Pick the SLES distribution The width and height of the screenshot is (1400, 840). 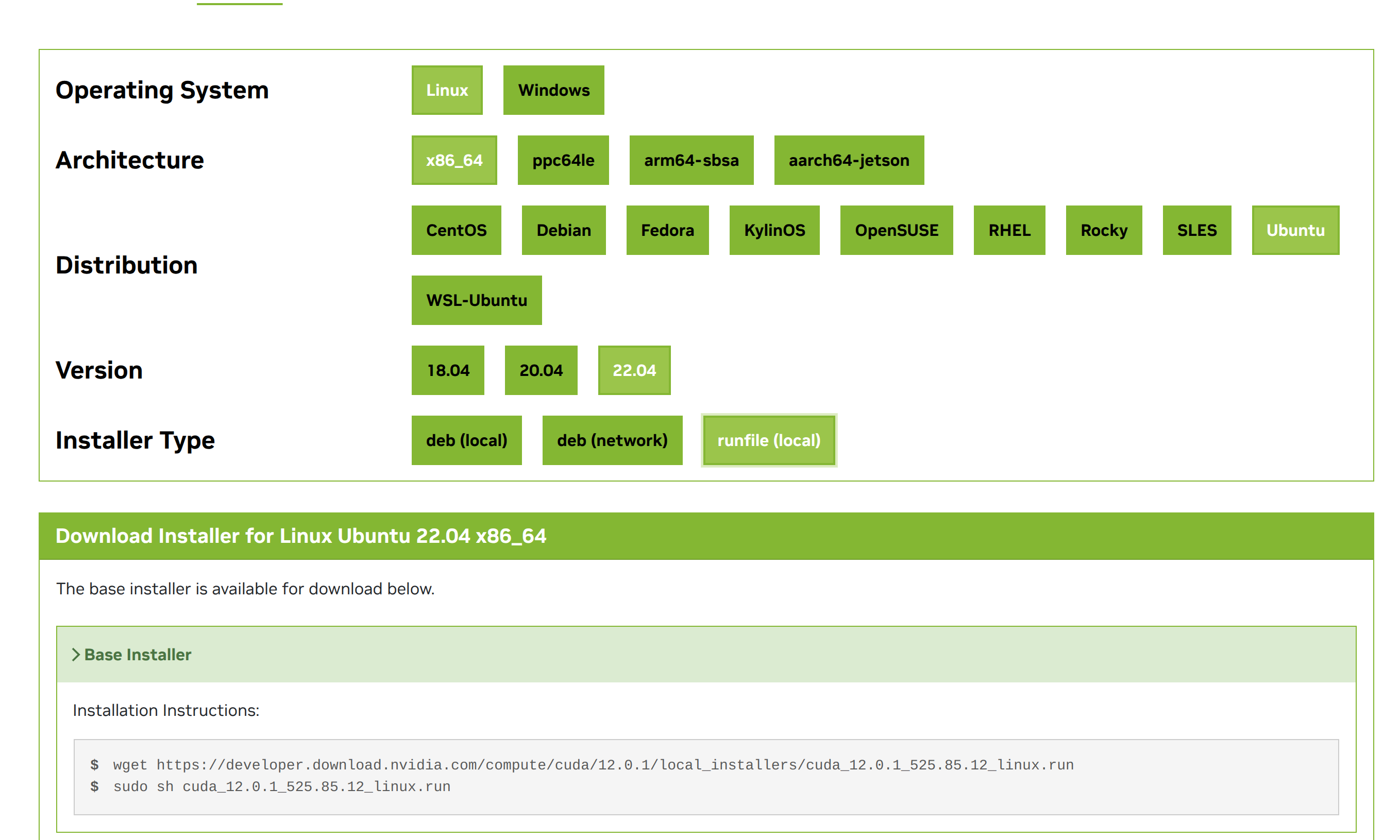tap(1196, 230)
